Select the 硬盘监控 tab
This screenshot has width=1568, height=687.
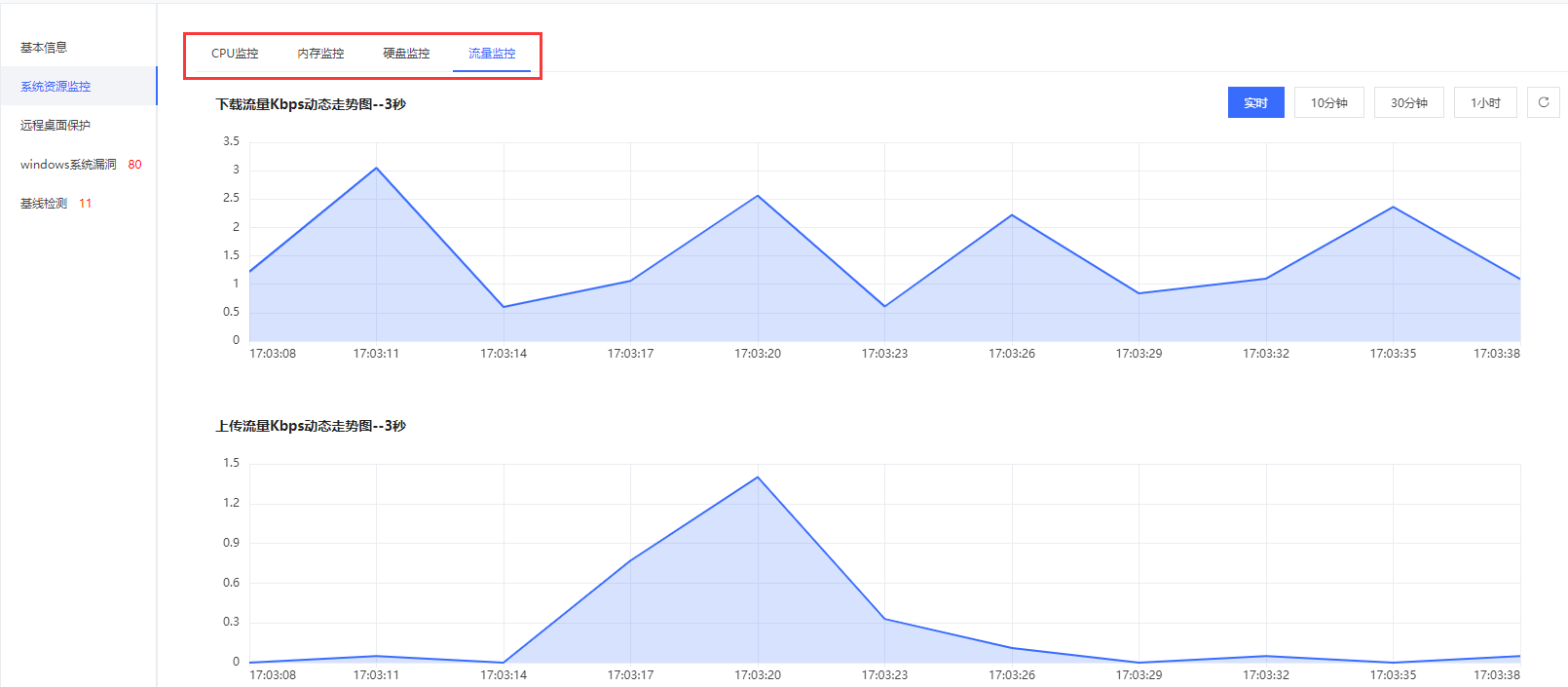click(x=406, y=54)
